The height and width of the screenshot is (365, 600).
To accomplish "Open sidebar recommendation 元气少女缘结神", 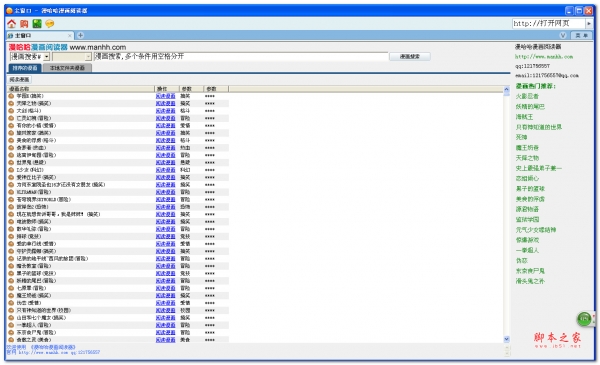I will (536, 230).
